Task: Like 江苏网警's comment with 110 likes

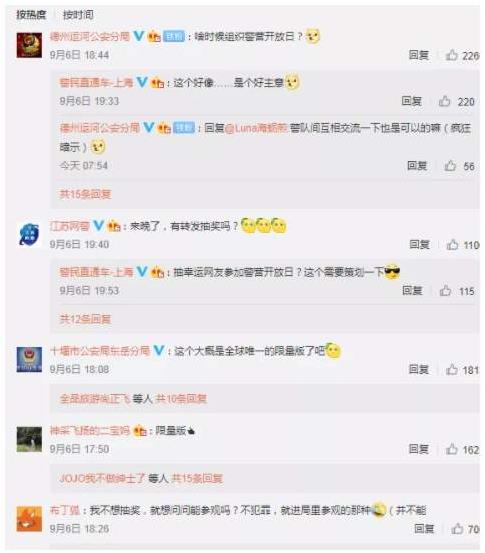Action: pos(452,244)
